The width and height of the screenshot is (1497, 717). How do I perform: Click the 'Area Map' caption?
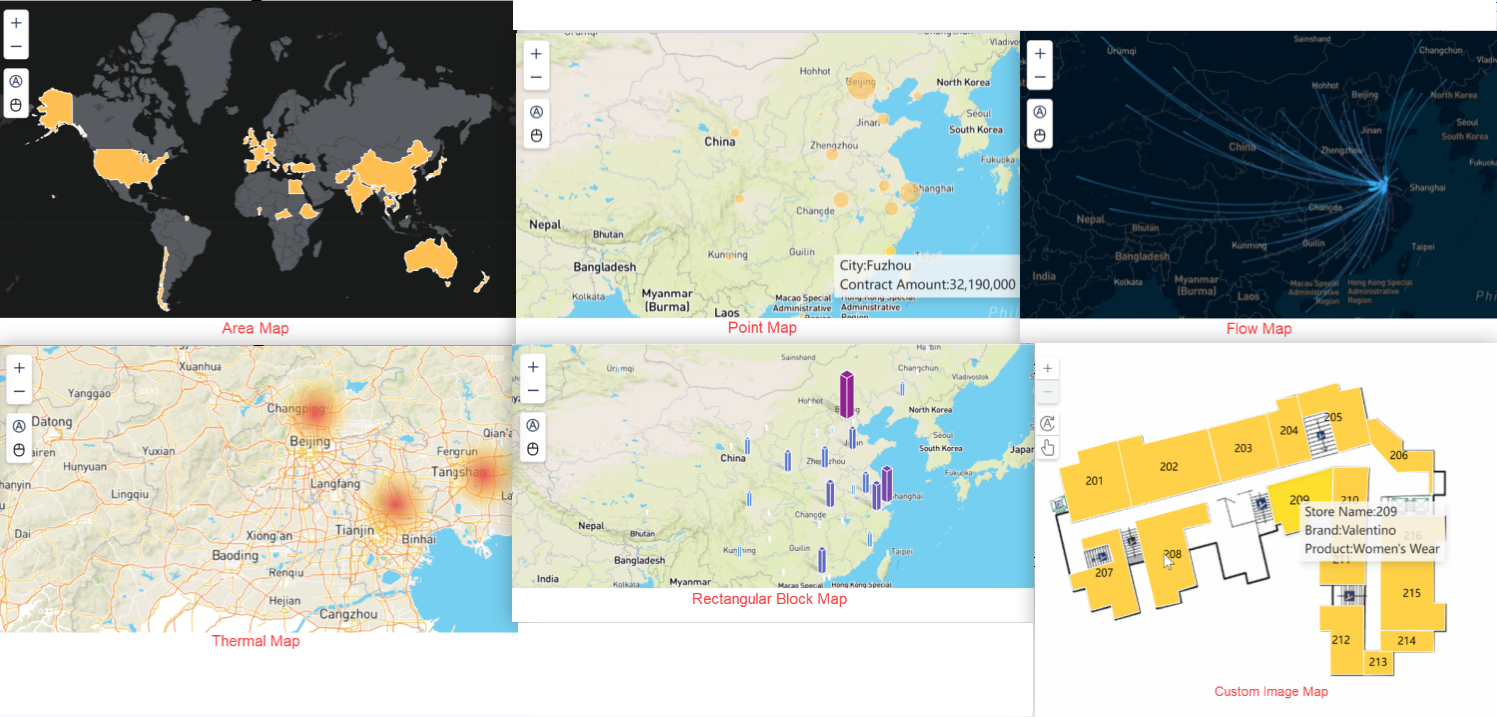255,328
